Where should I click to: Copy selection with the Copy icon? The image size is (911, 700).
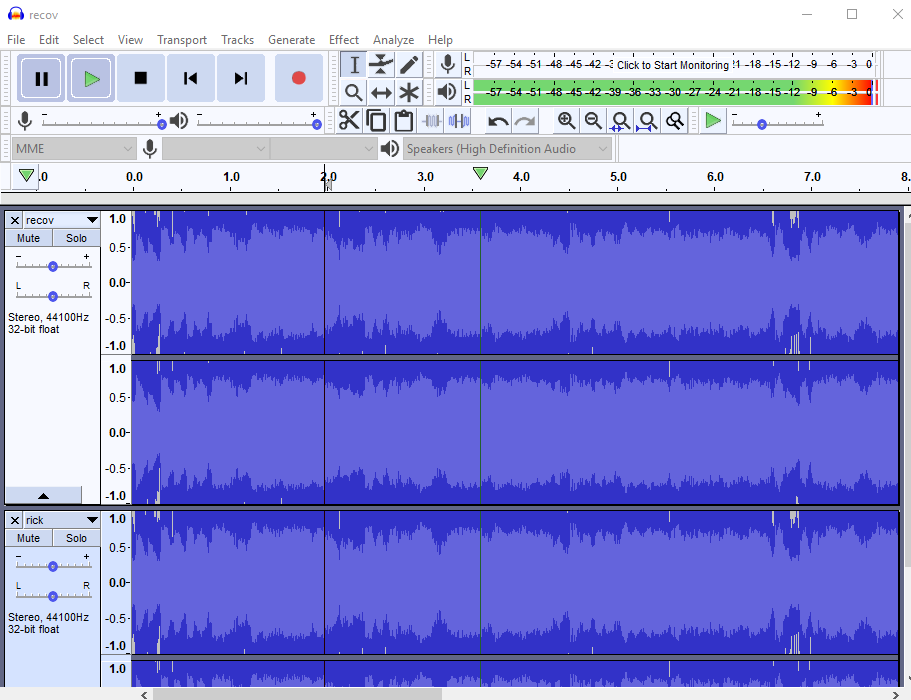point(376,121)
